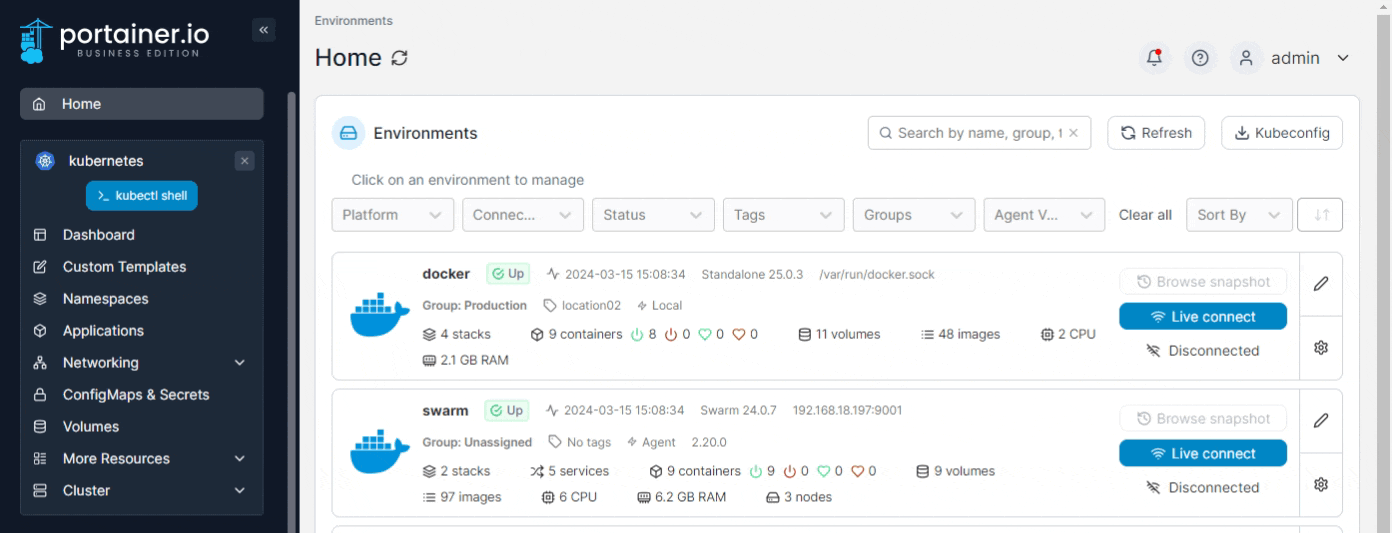Viewport: 1392px width, 533px height.
Task: Open settings gear icon for swarm environment
Action: tap(1320, 485)
